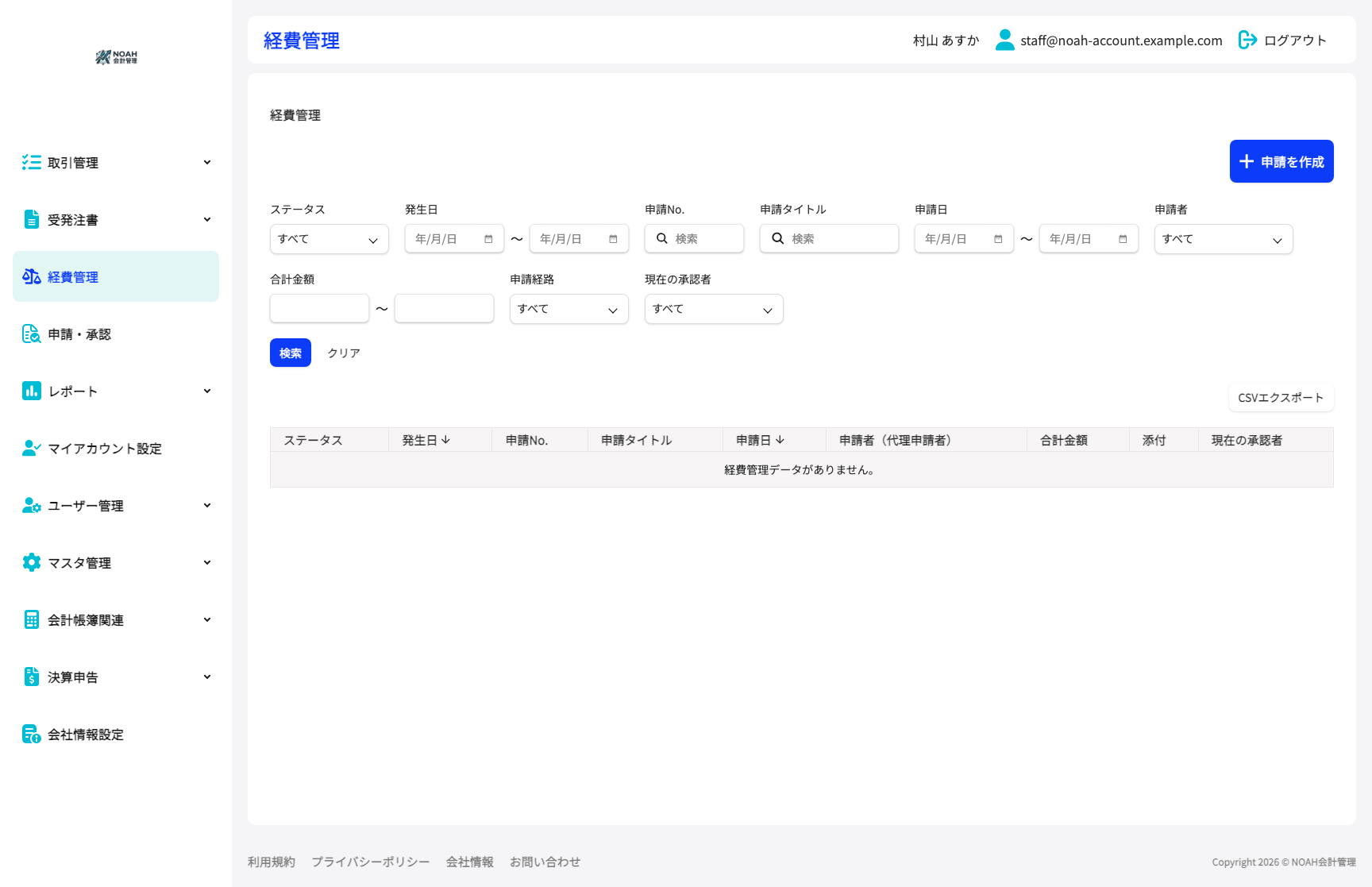Expand the マスタ管理 menu chevron
Screen dimensions: 1372x887
pyautogui.click(x=207, y=562)
